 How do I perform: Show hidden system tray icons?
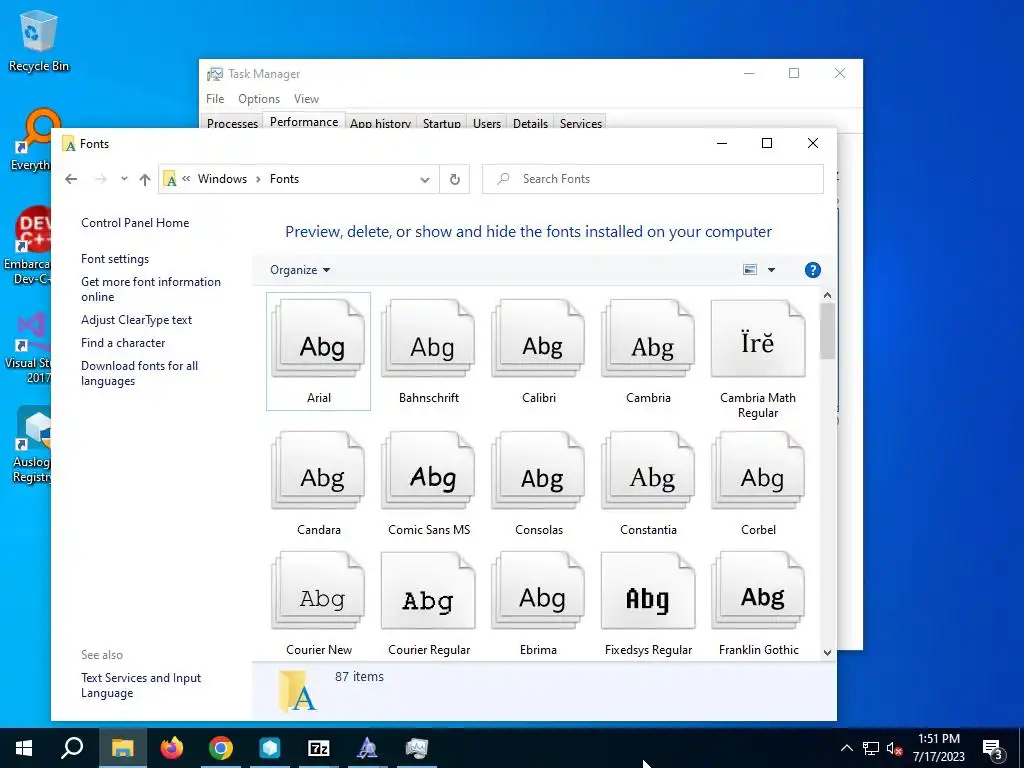[x=846, y=748]
